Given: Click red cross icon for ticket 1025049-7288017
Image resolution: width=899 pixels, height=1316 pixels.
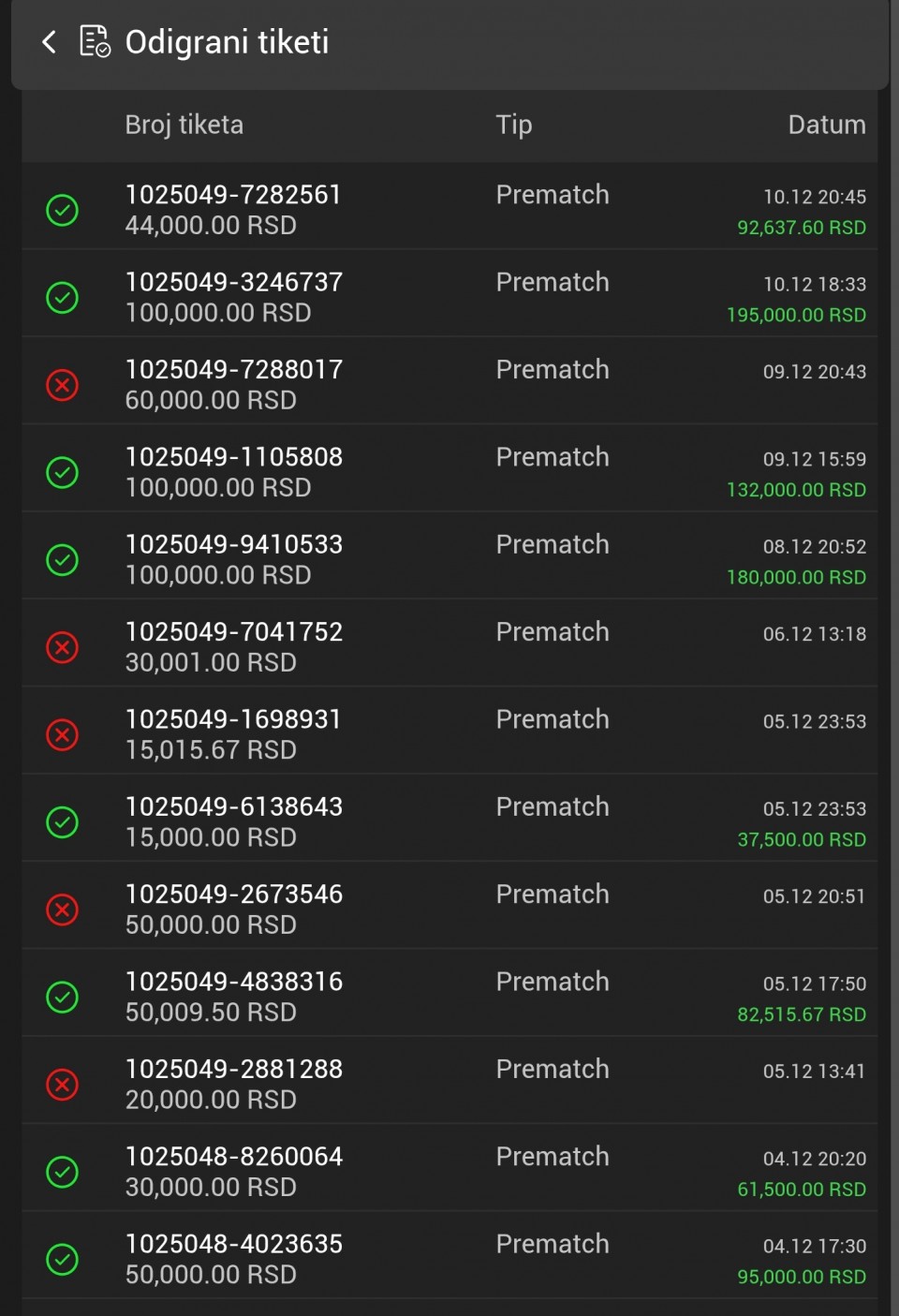Looking at the screenshot, I should (63, 385).
